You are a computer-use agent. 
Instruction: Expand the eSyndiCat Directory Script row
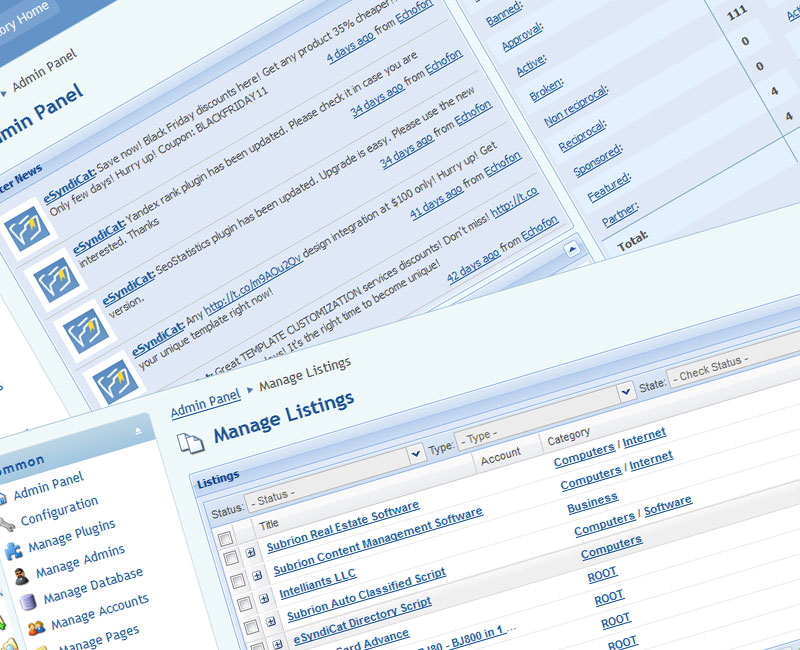click(x=277, y=643)
